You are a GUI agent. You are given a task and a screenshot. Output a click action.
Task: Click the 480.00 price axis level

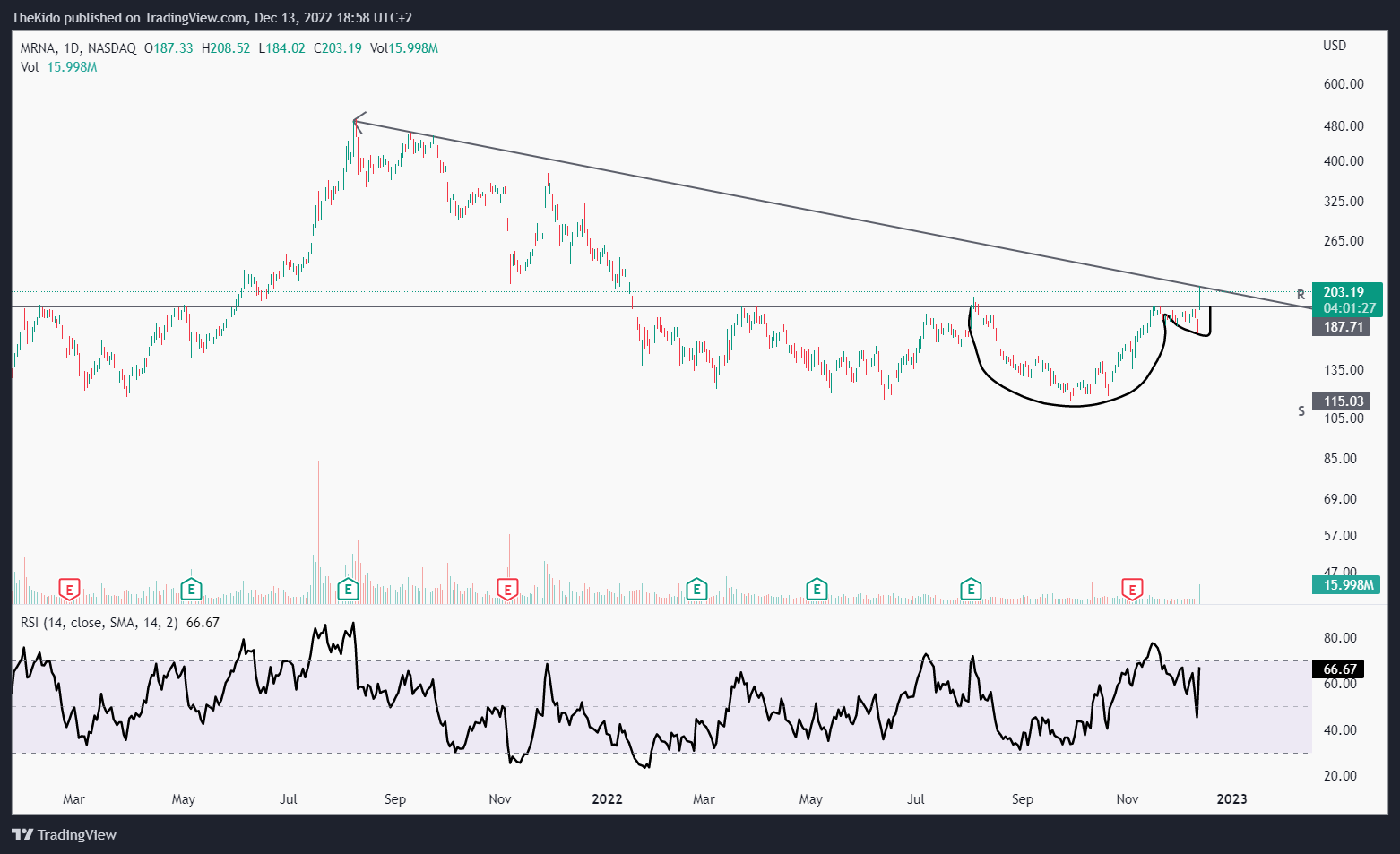pyautogui.click(x=1344, y=126)
